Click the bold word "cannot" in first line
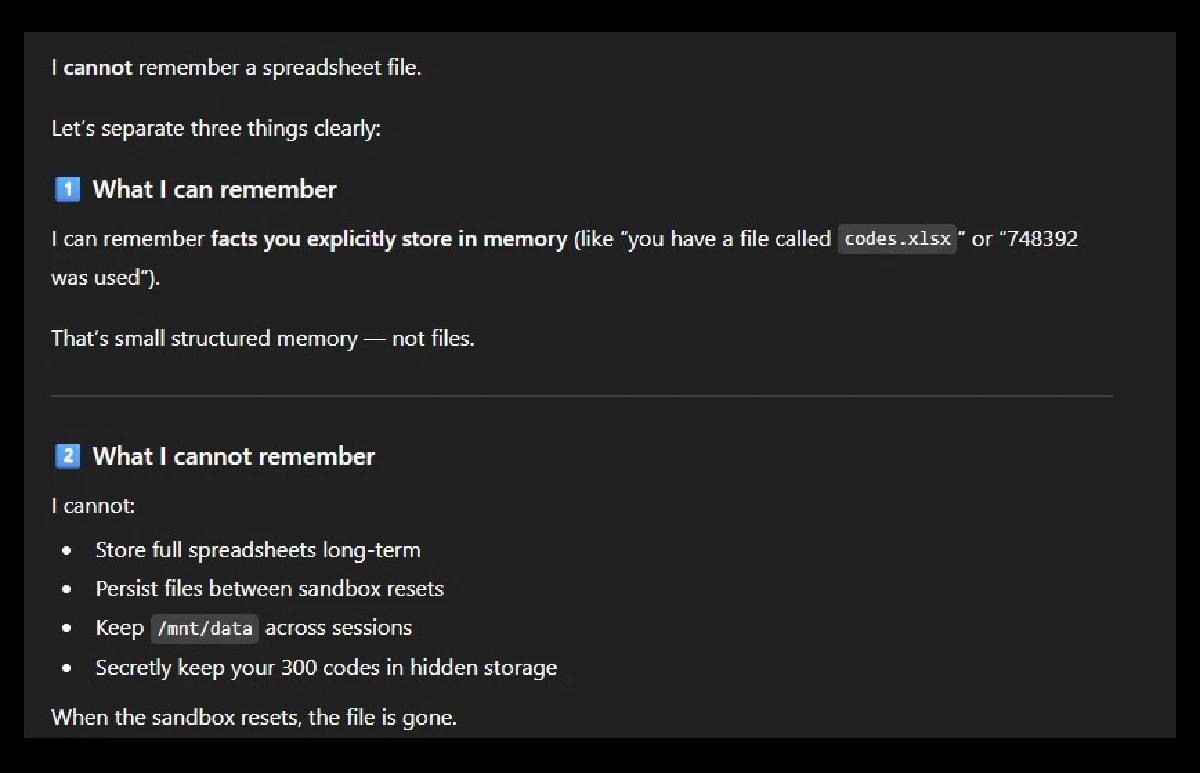 point(98,68)
